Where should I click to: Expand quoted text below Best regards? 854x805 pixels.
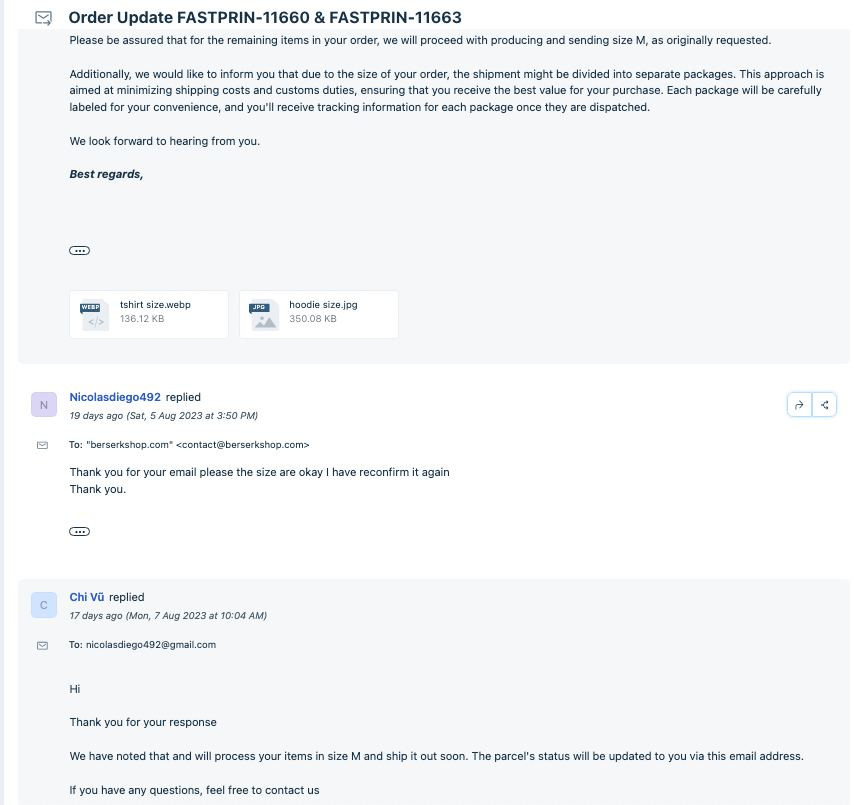click(80, 251)
